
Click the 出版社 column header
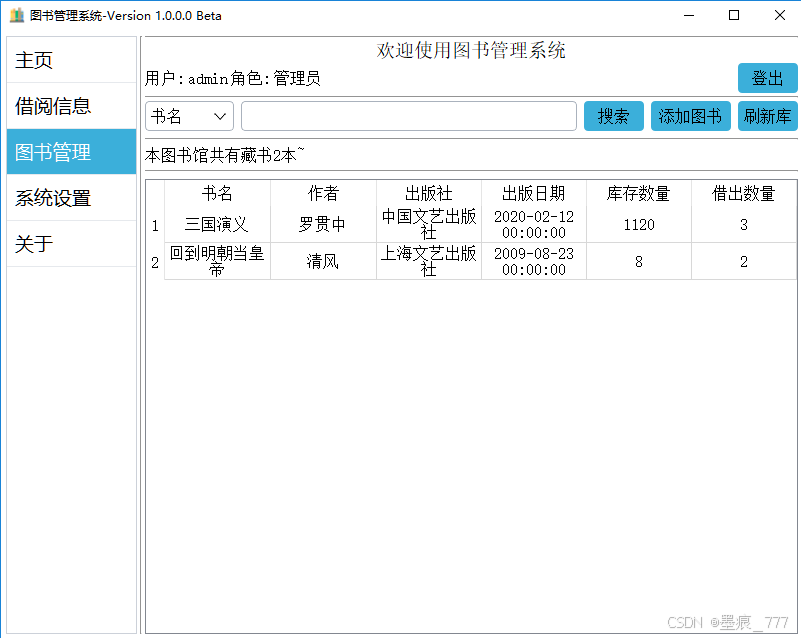429,193
